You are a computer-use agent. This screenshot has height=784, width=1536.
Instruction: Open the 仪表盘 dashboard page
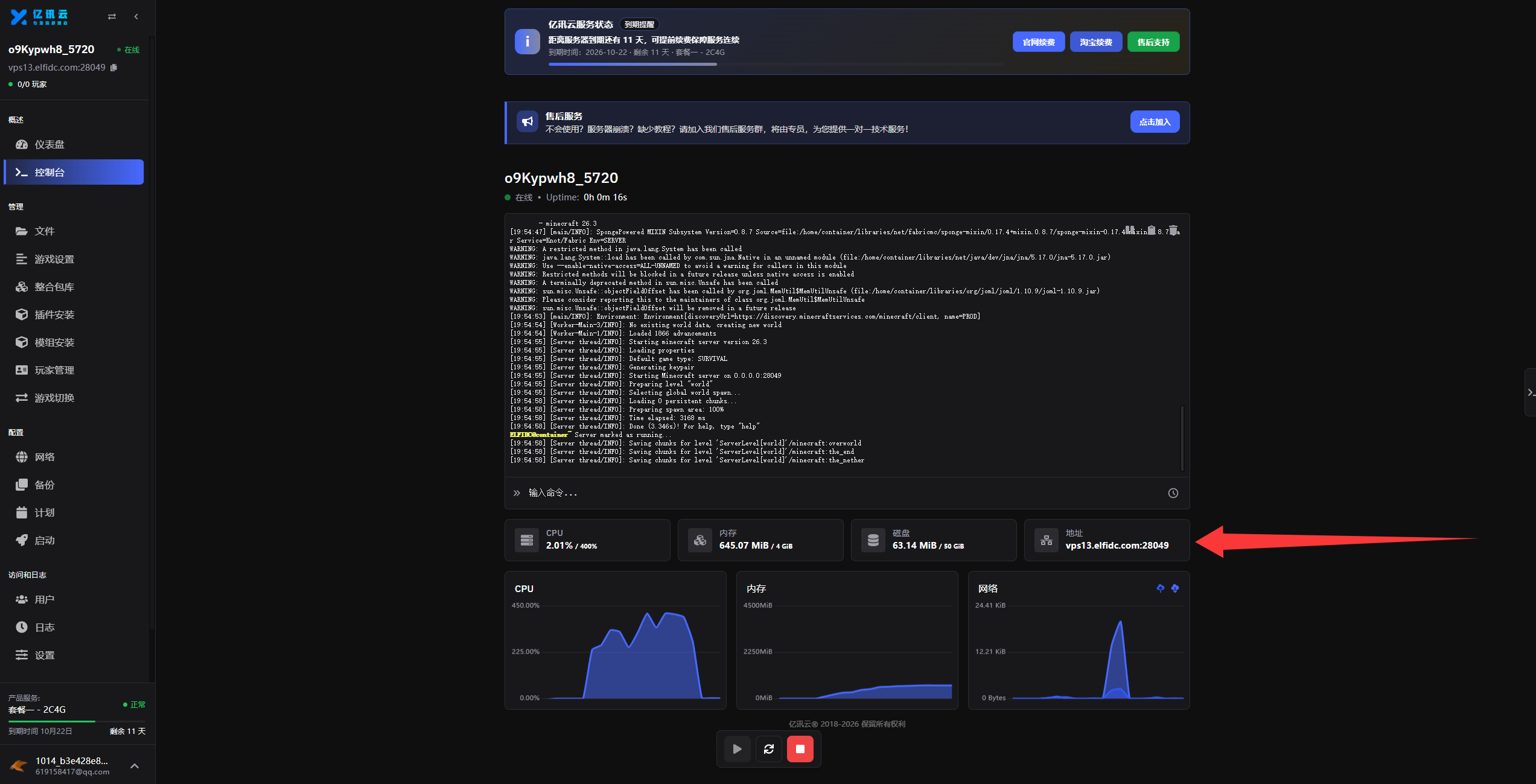(74, 144)
